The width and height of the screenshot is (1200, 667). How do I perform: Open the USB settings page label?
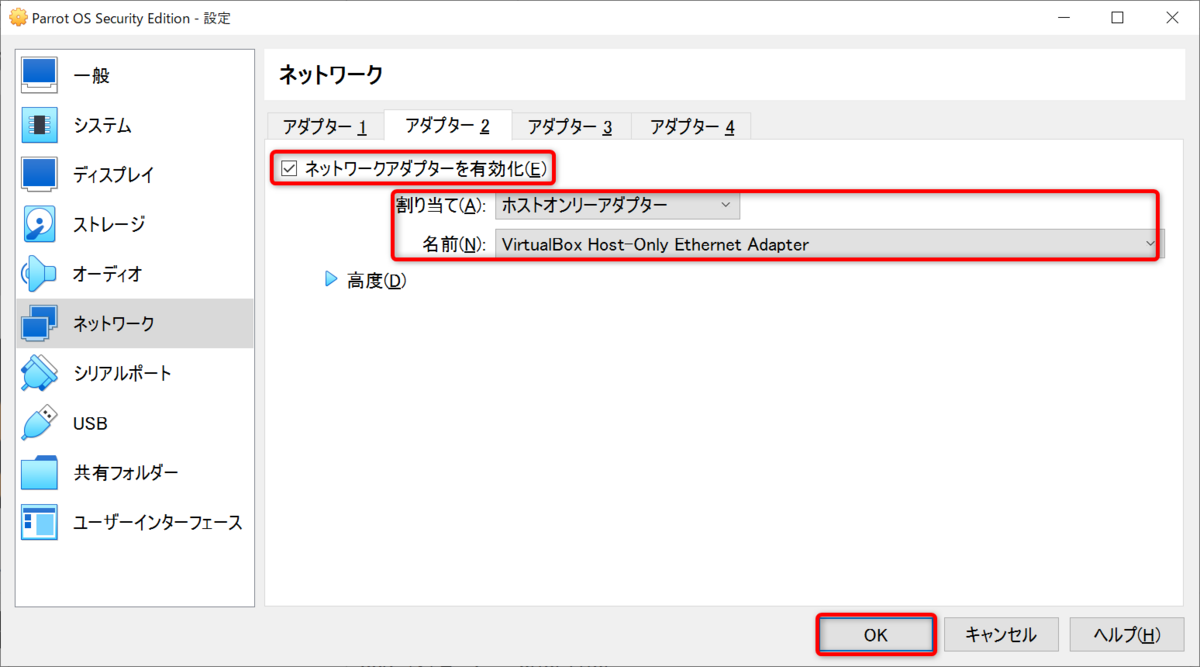[90, 424]
